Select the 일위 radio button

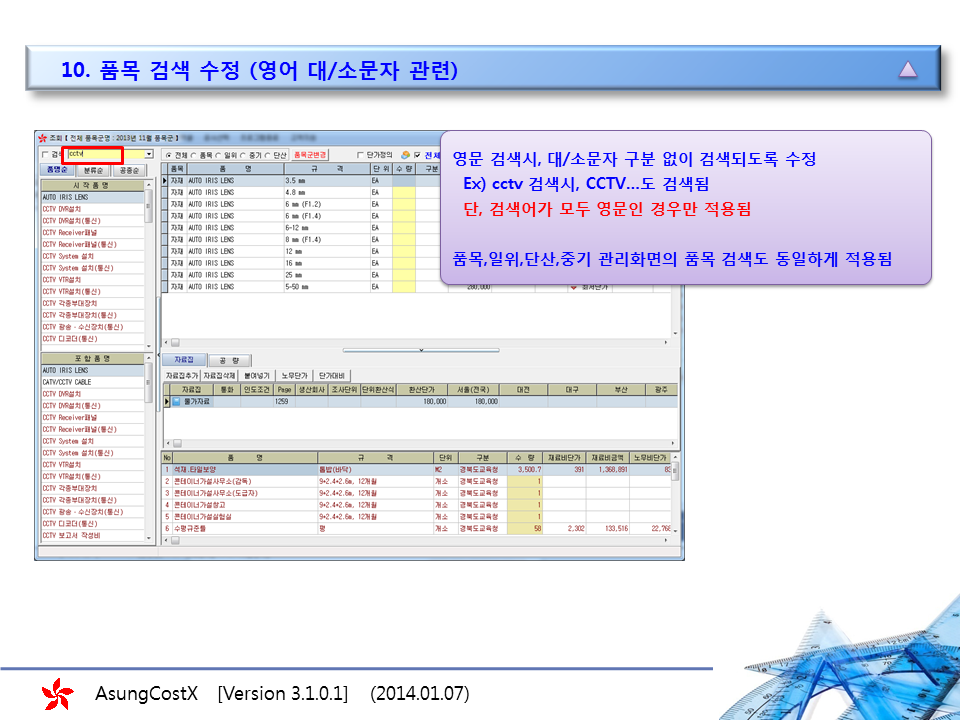[x=219, y=155]
